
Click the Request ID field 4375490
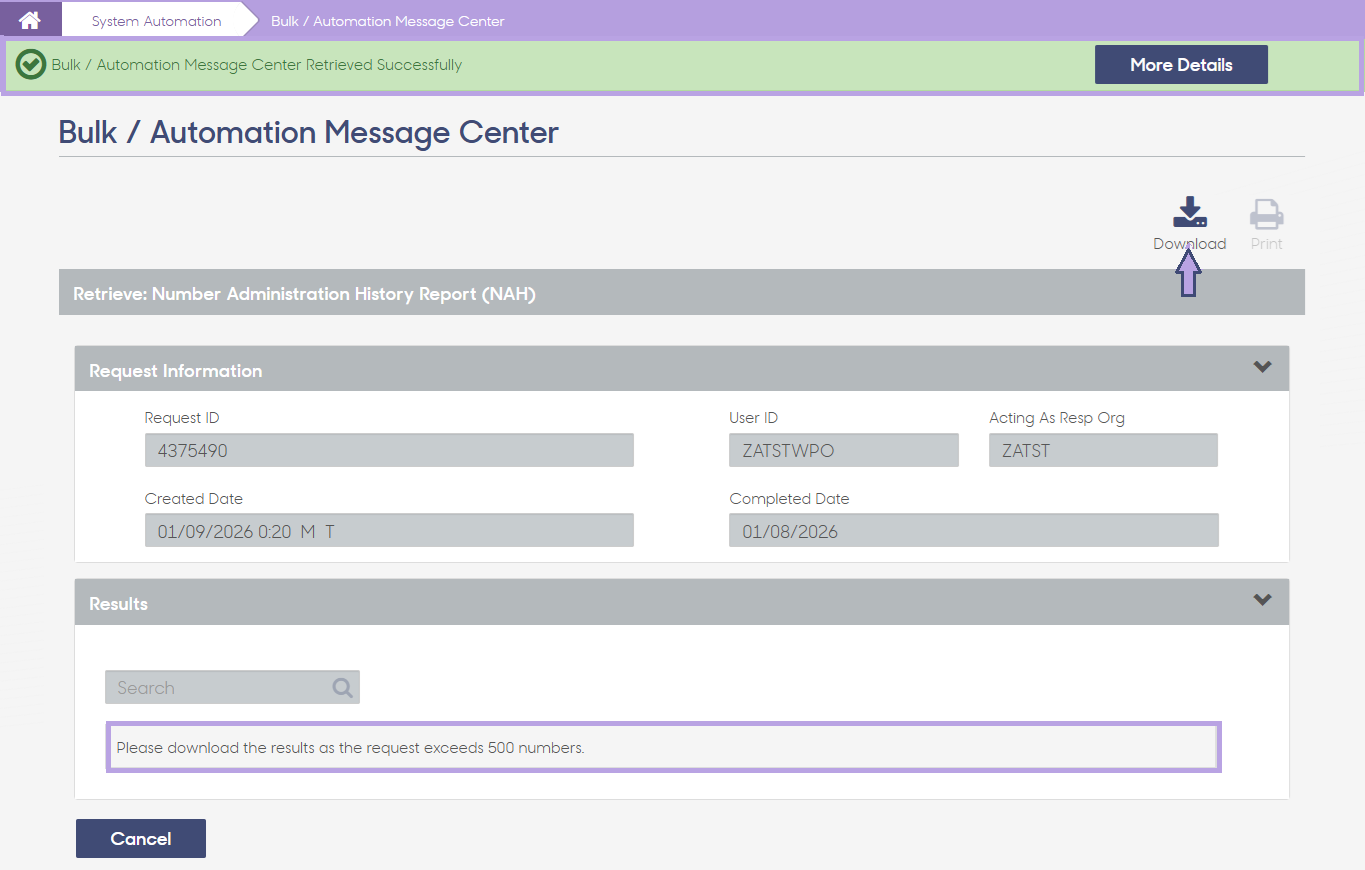[389, 450]
